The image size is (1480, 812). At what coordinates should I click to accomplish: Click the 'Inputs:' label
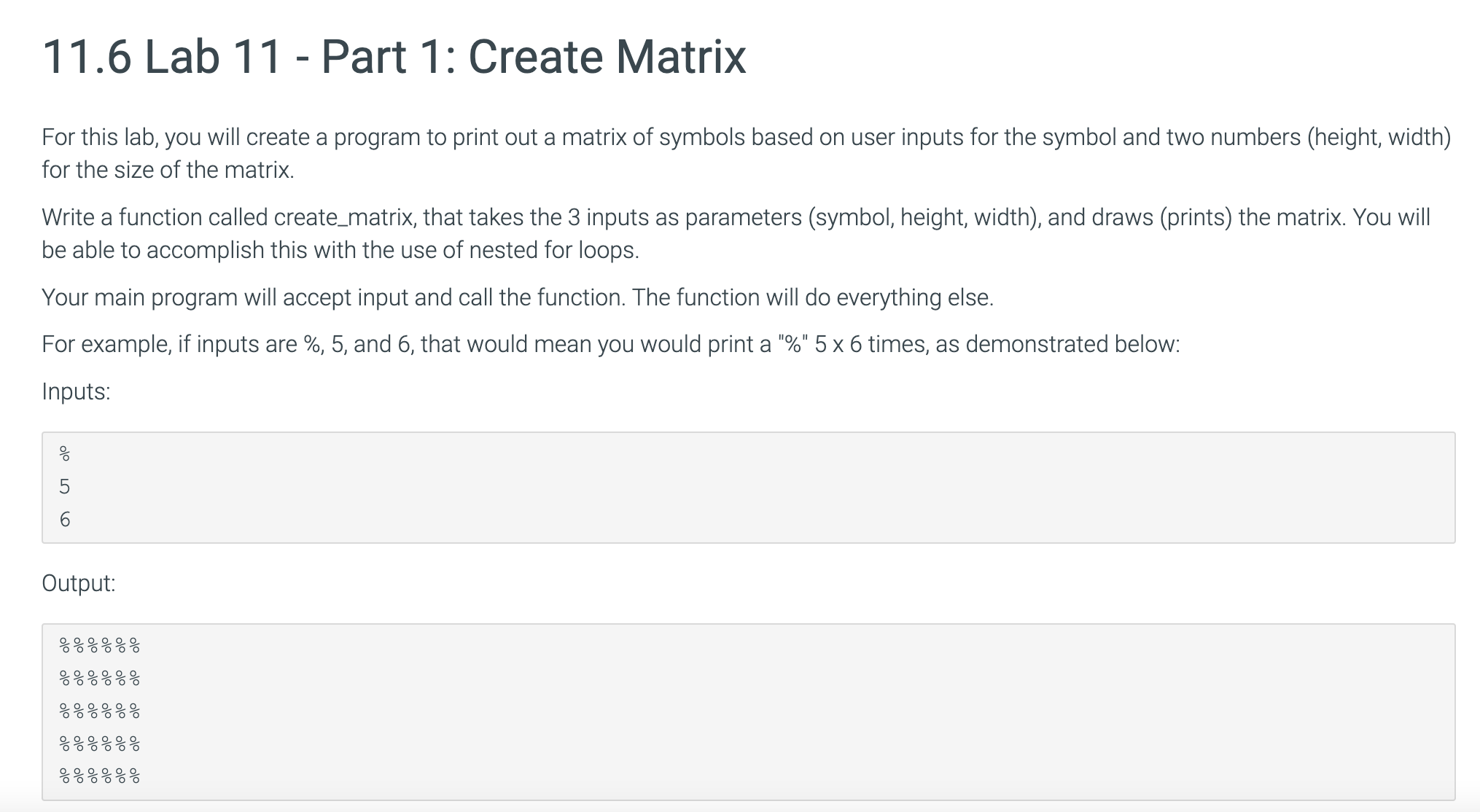[x=76, y=391]
